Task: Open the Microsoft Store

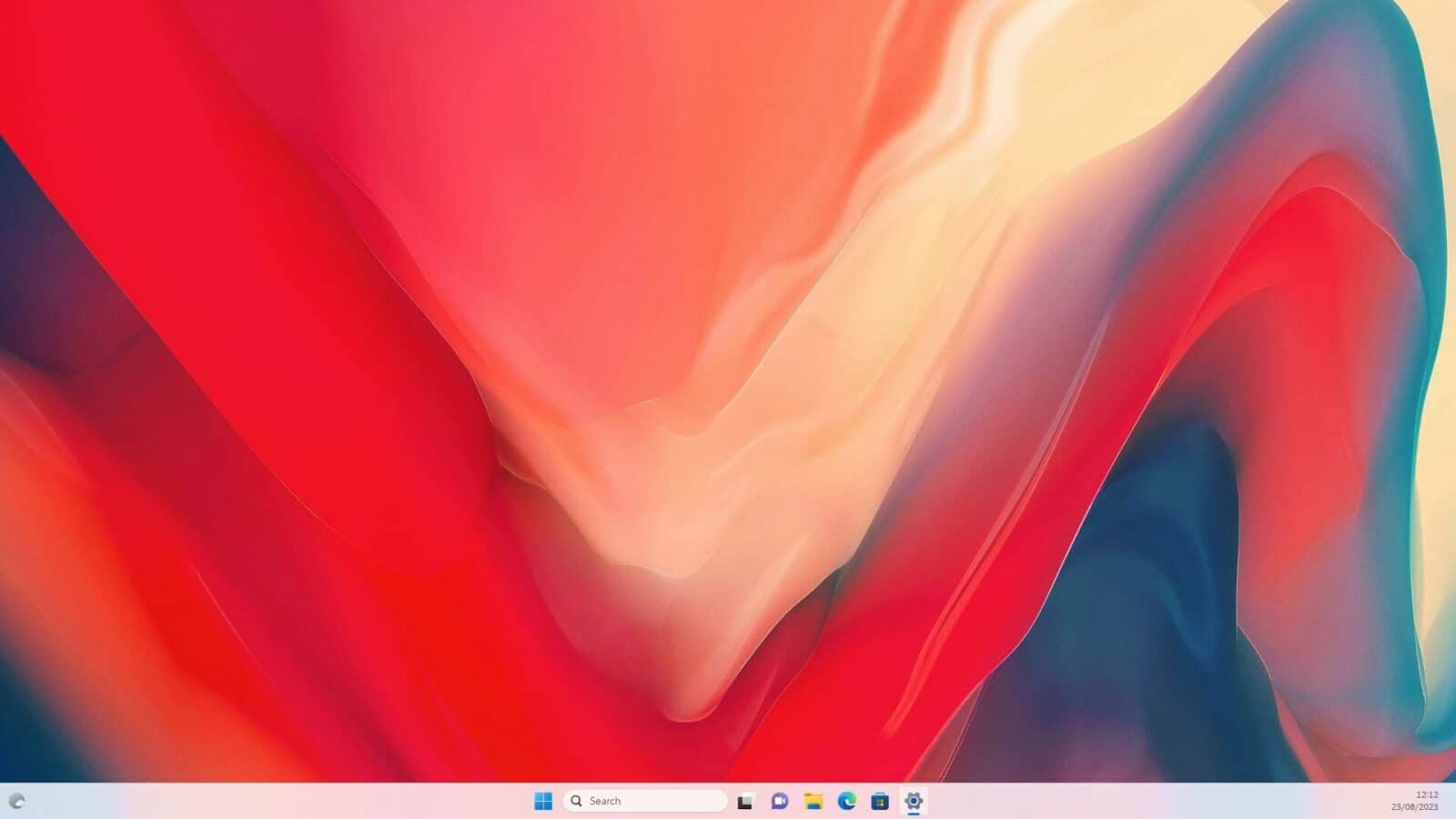Action: pos(880,801)
